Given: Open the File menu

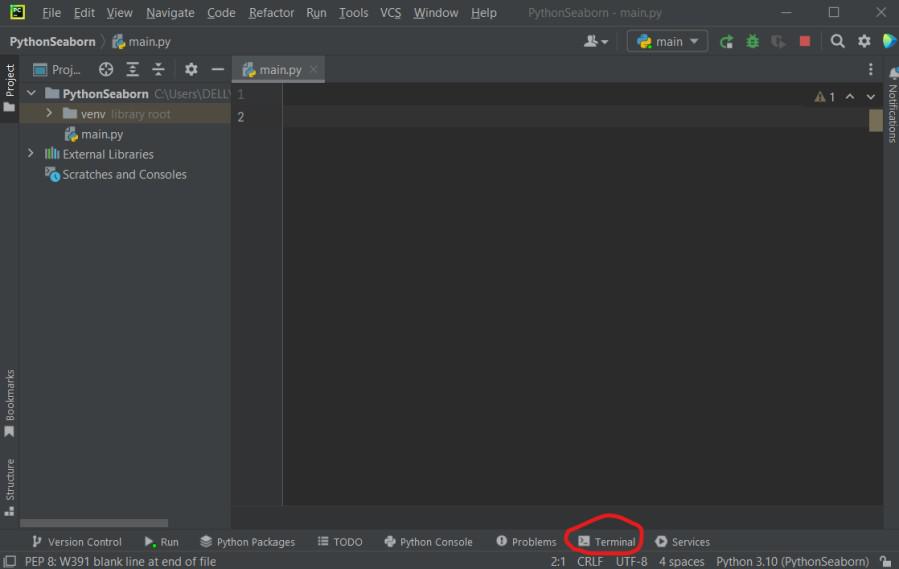Looking at the screenshot, I should [x=51, y=13].
